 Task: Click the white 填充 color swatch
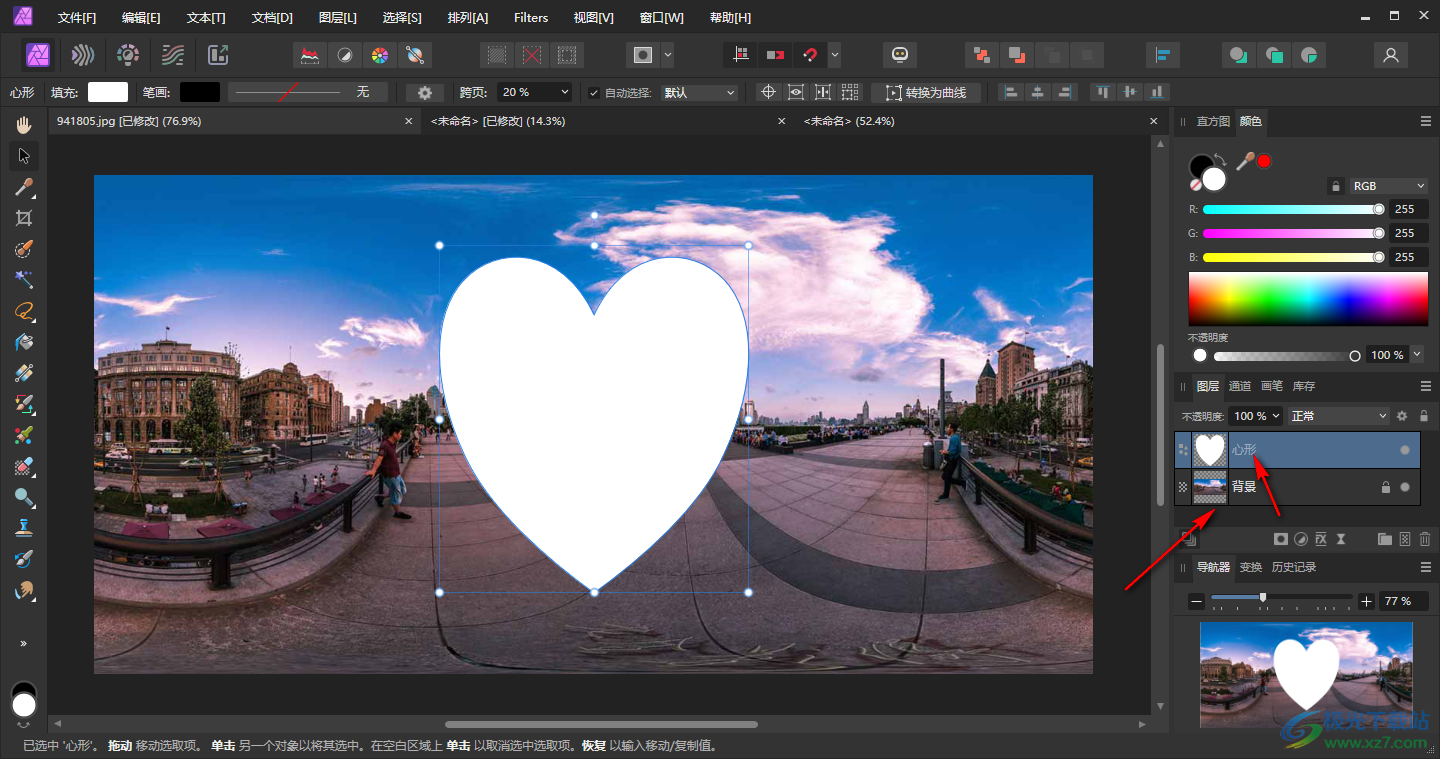(108, 92)
